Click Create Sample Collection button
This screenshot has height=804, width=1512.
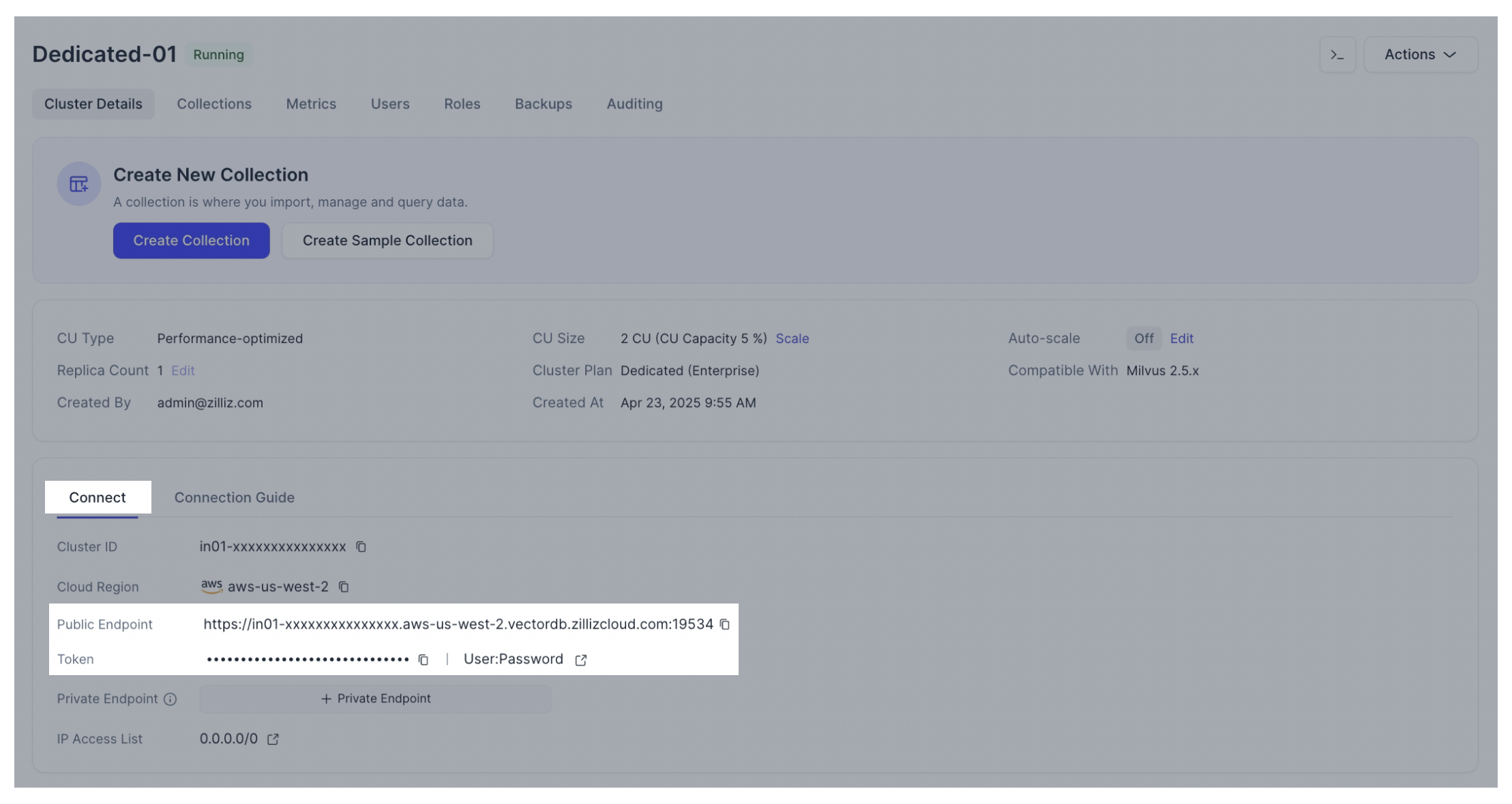click(x=387, y=241)
